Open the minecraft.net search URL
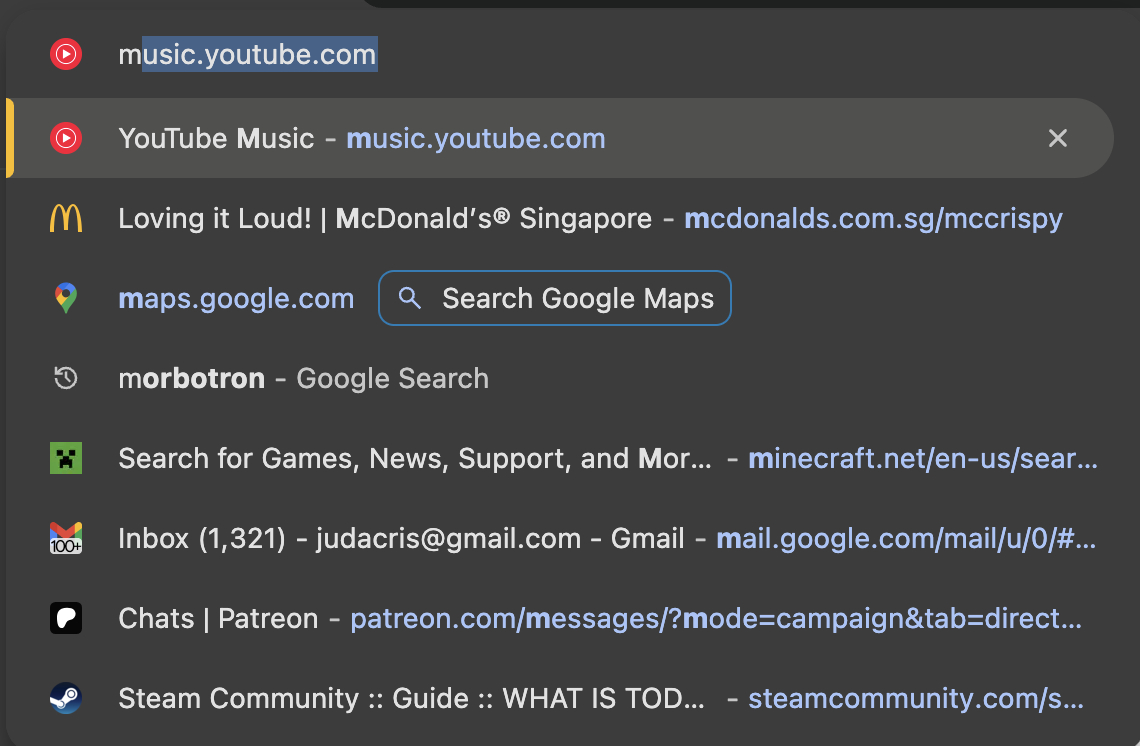 coord(922,458)
